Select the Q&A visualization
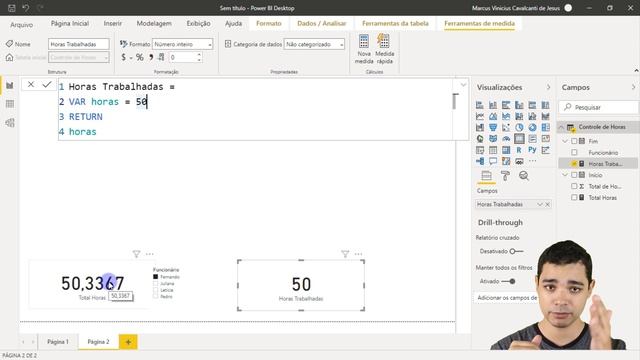640x360 pixels. tap(493, 161)
